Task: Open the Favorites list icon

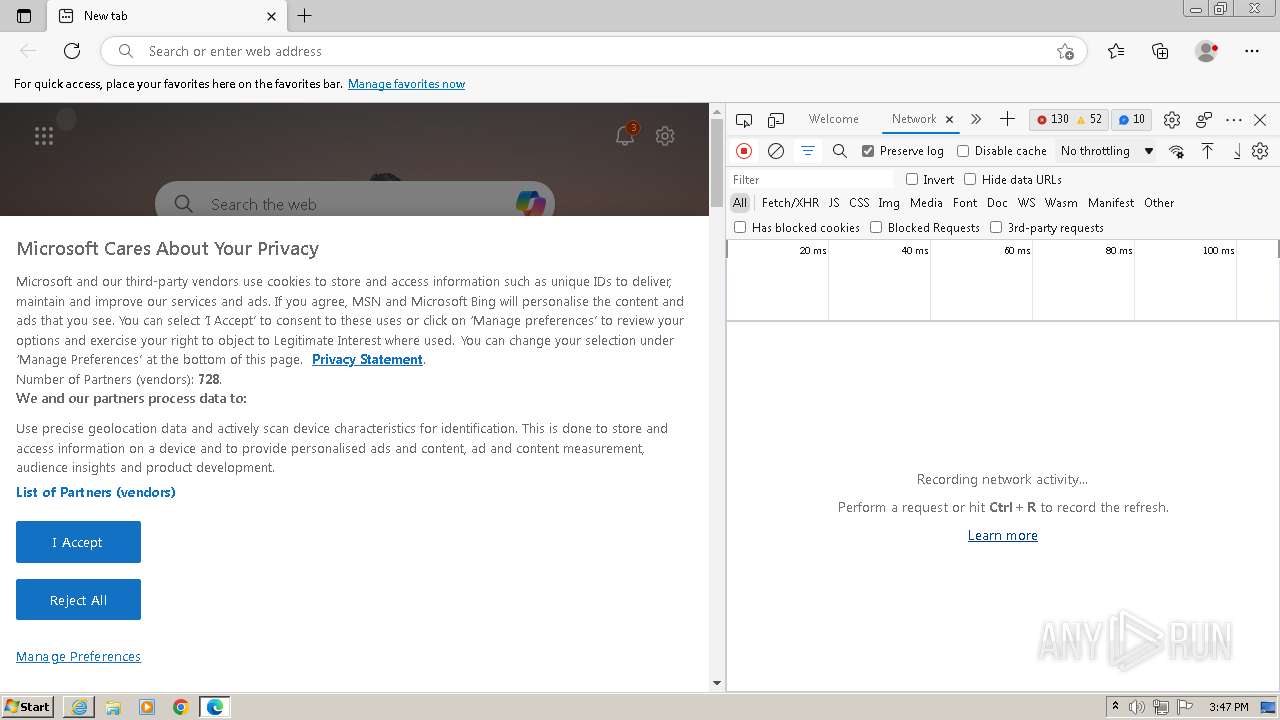Action: [x=1116, y=51]
